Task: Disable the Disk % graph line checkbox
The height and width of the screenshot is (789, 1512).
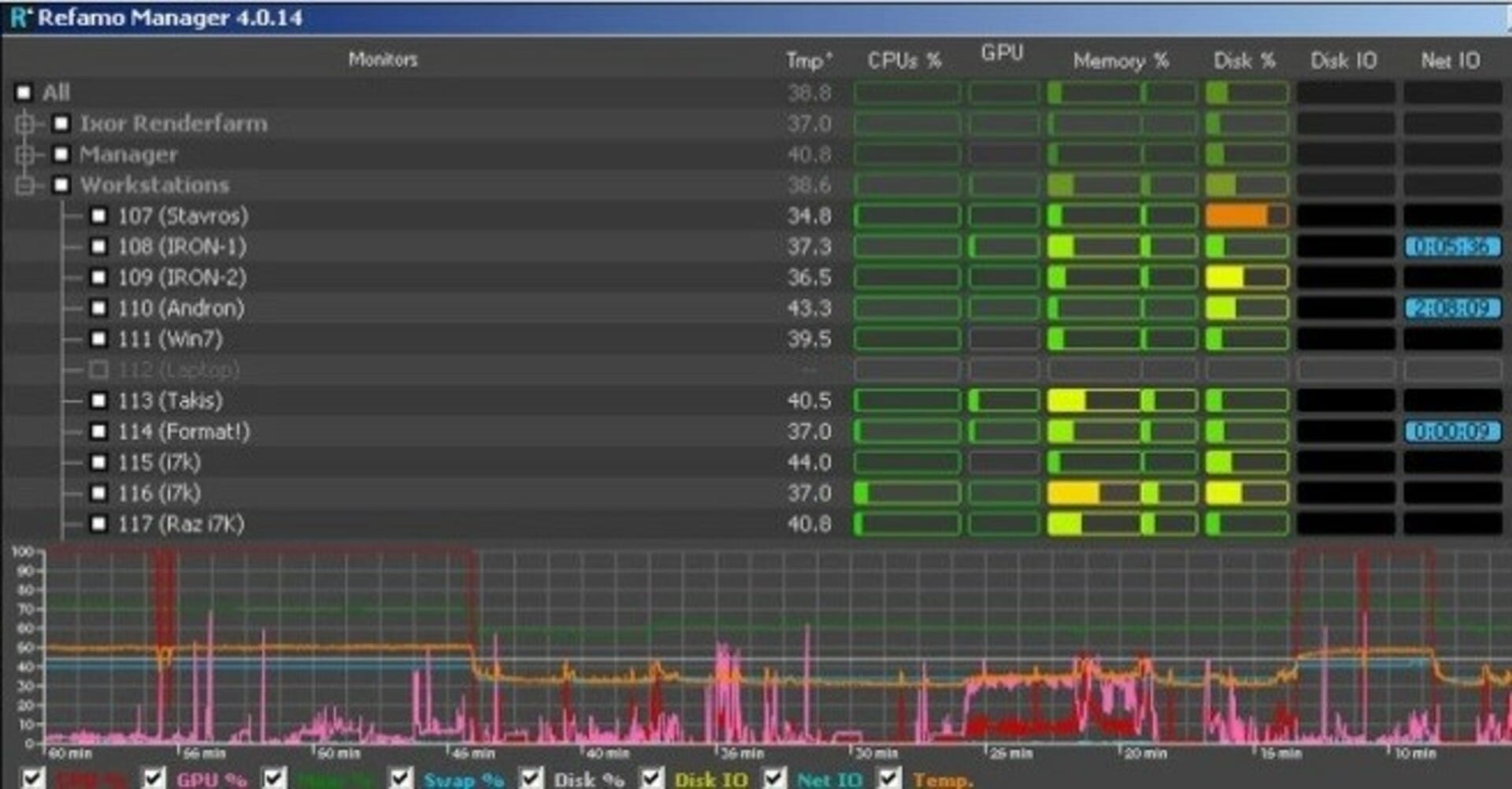Action: [x=532, y=778]
